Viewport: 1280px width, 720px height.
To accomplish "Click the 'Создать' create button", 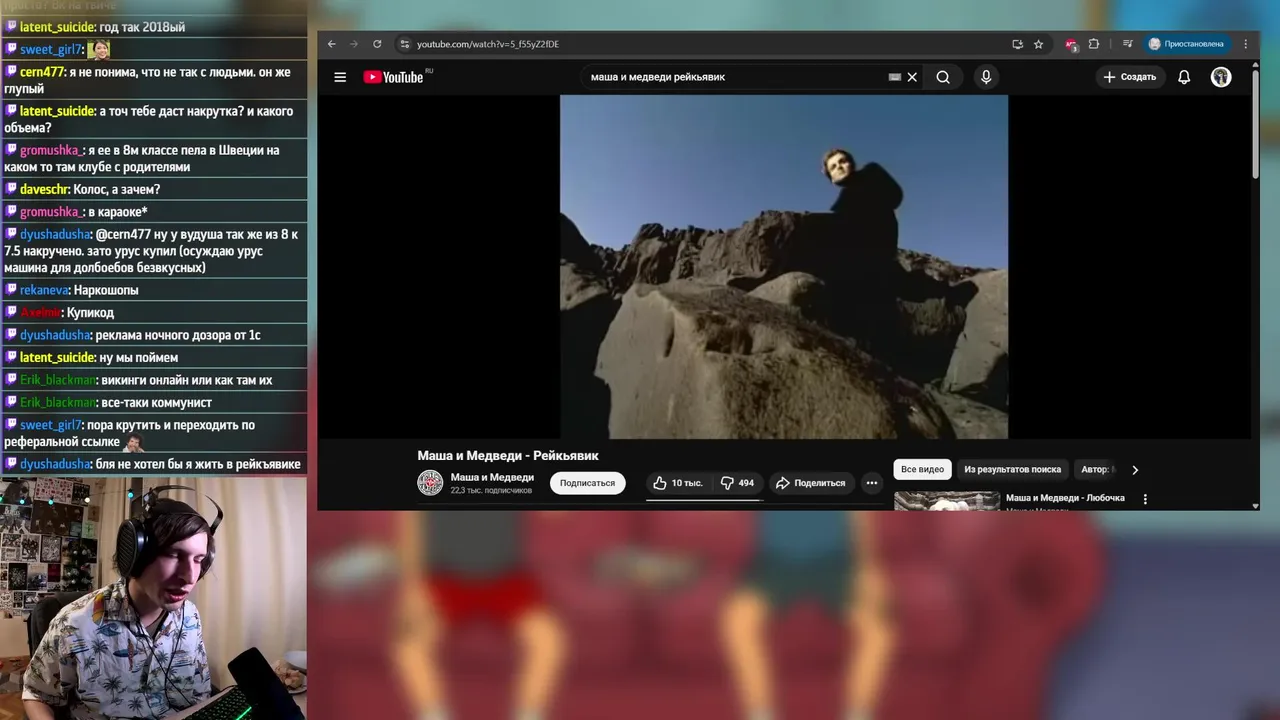I will (x=1130, y=77).
